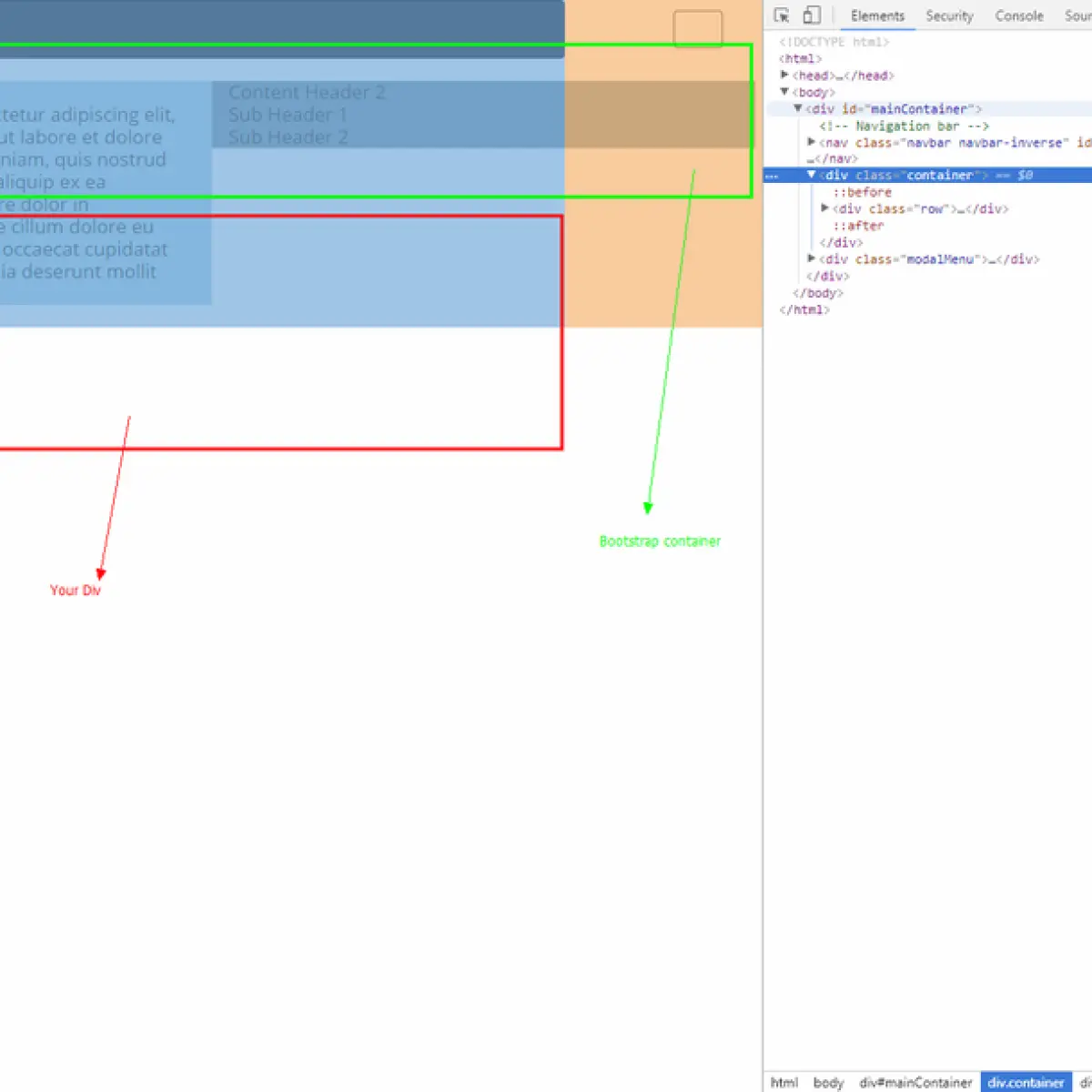Expand the nav navbar-inverse node
Viewport: 1092px width, 1092px height.
pos(812,142)
